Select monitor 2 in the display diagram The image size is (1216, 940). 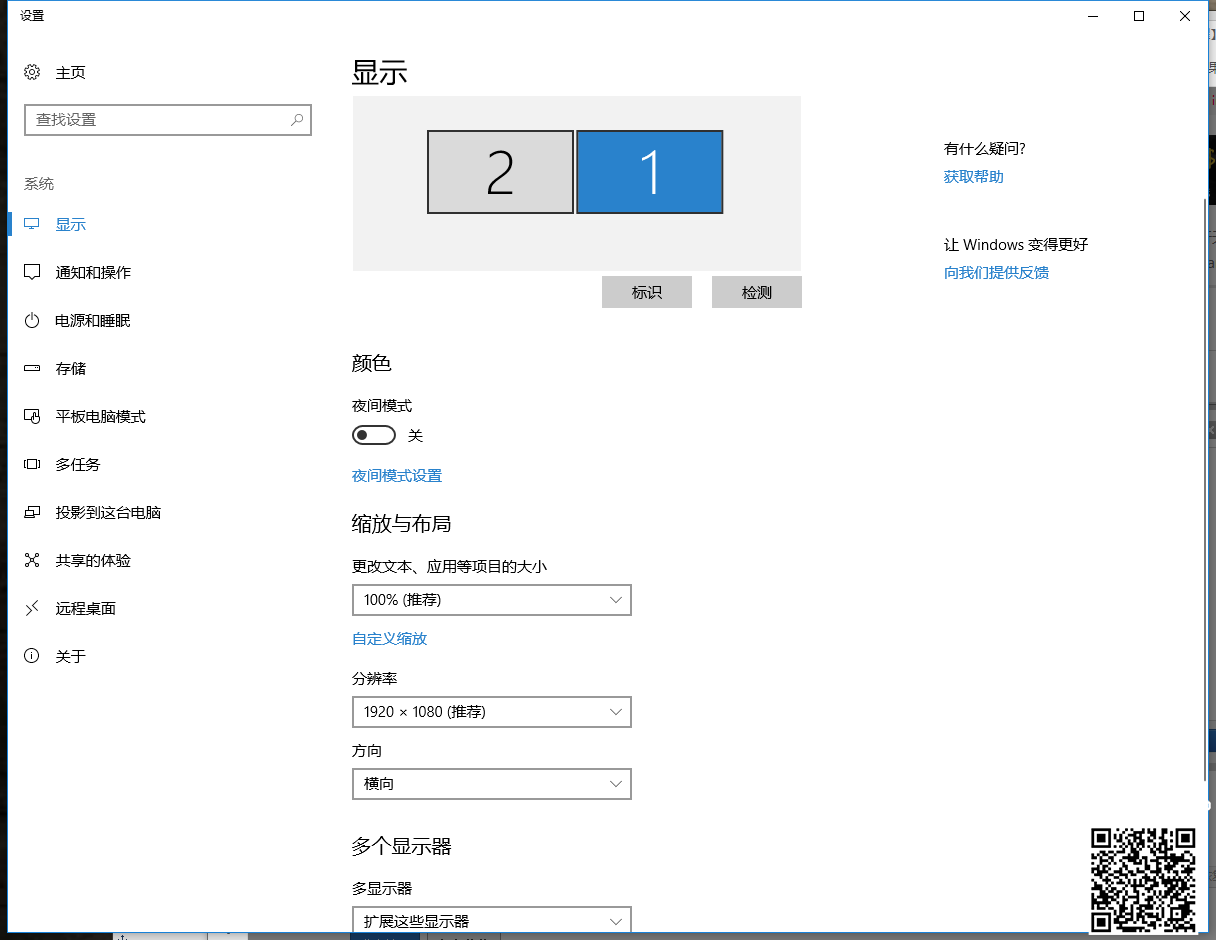click(500, 171)
